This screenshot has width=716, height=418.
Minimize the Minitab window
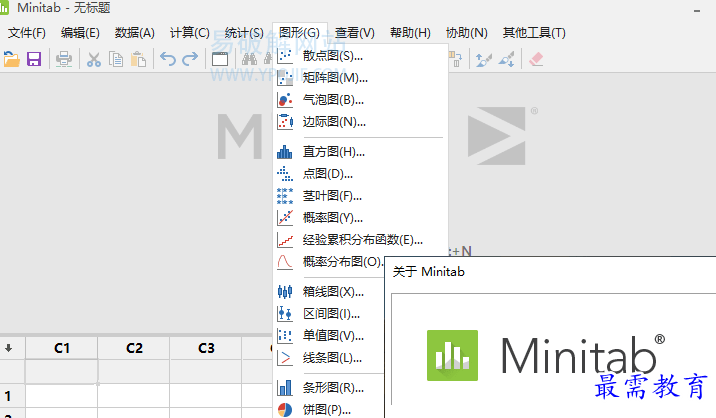point(697,11)
